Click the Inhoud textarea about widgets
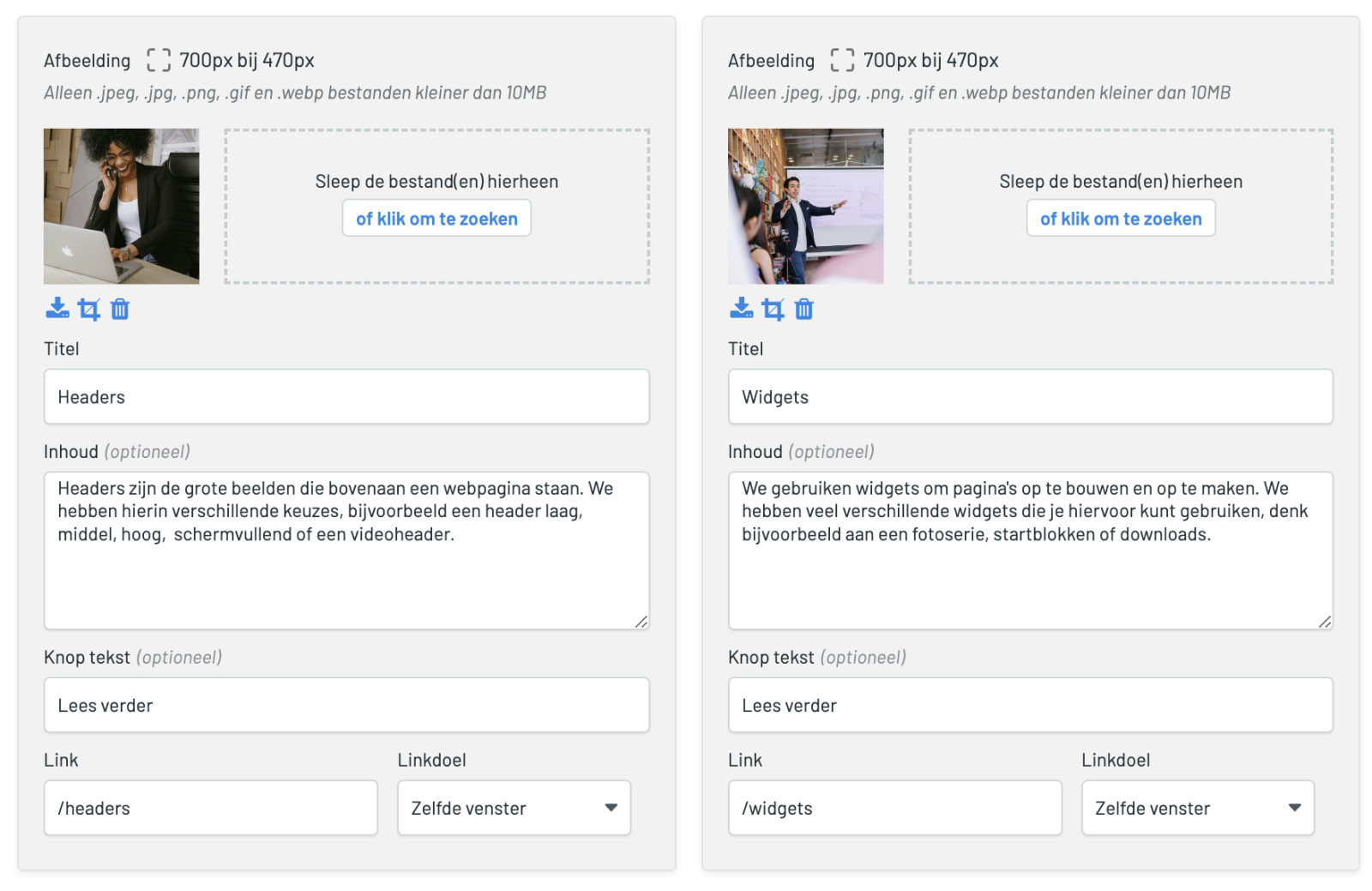This screenshot has width=1372, height=891. [1031, 551]
